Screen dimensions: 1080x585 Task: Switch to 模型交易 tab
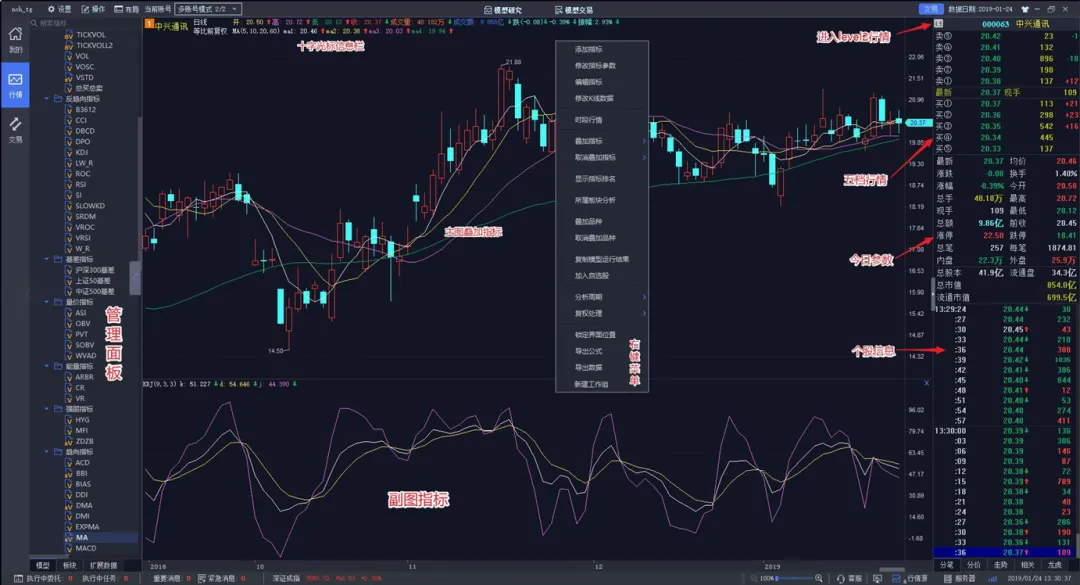(x=574, y=10)
